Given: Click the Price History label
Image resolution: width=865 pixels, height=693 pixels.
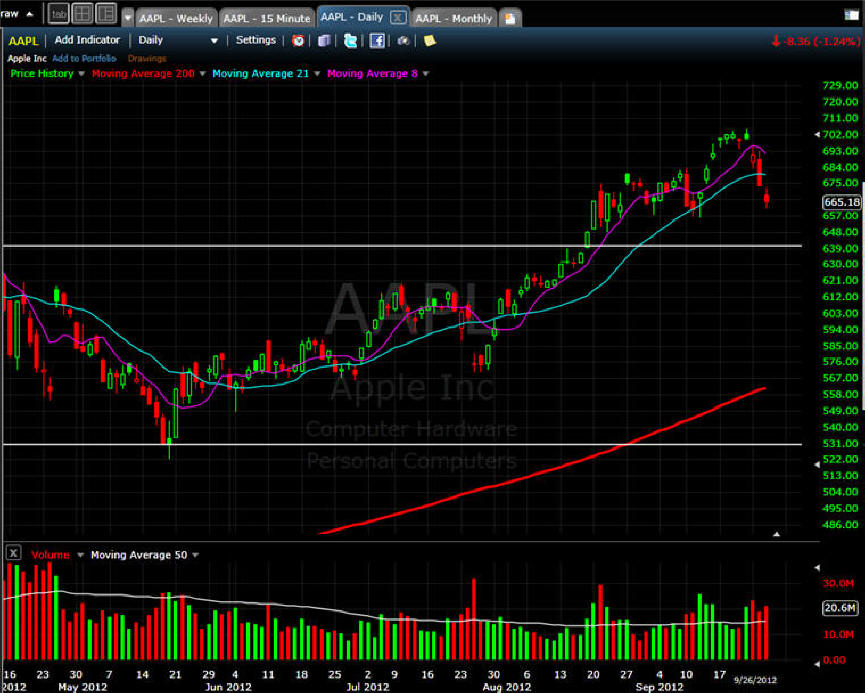Looking at the screenshot, I should point(42,73).
